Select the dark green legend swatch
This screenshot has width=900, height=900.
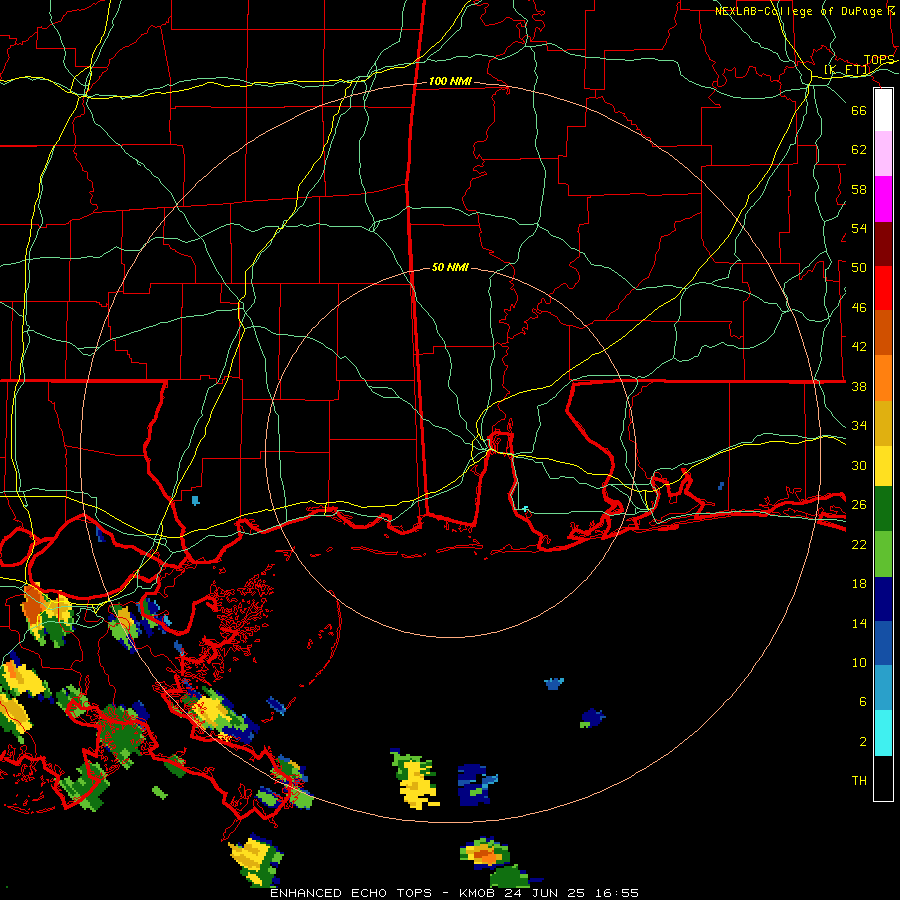883,509
